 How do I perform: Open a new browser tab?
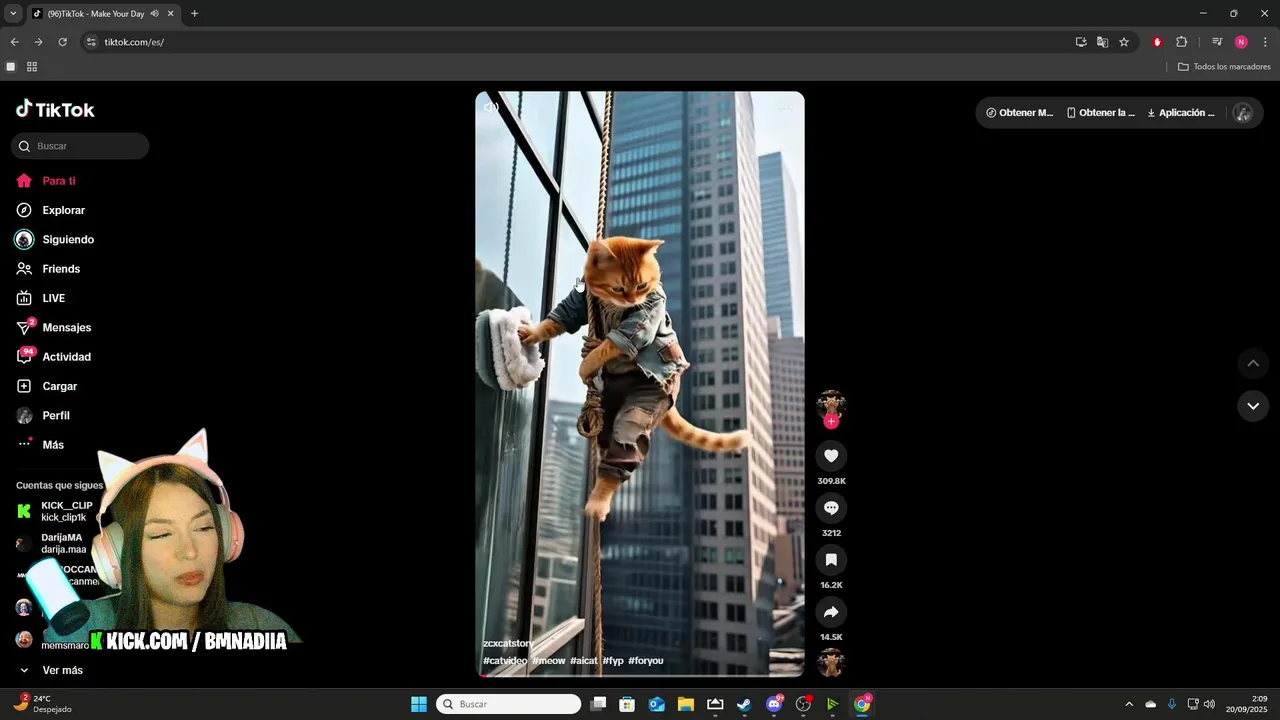194,13
